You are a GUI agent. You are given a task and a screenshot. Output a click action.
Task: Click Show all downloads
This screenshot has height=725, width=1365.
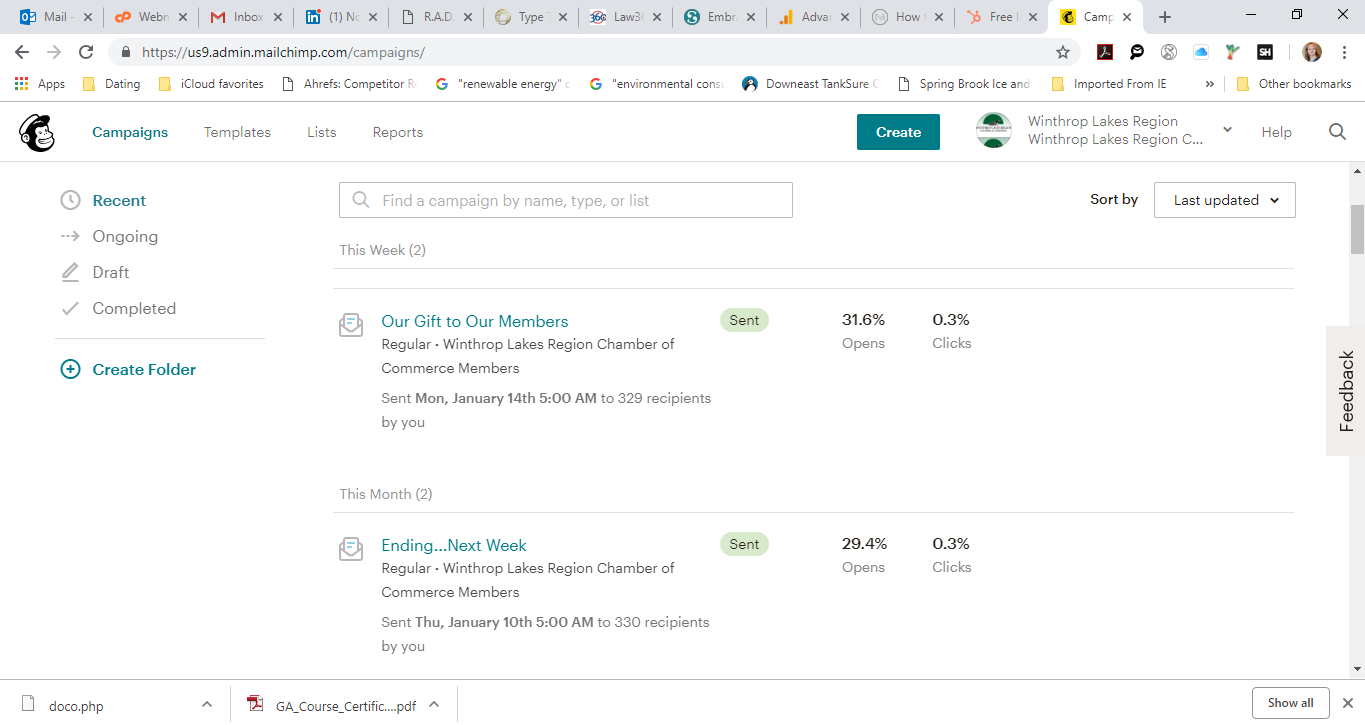pyautogui.click(x=1290, y=703)
